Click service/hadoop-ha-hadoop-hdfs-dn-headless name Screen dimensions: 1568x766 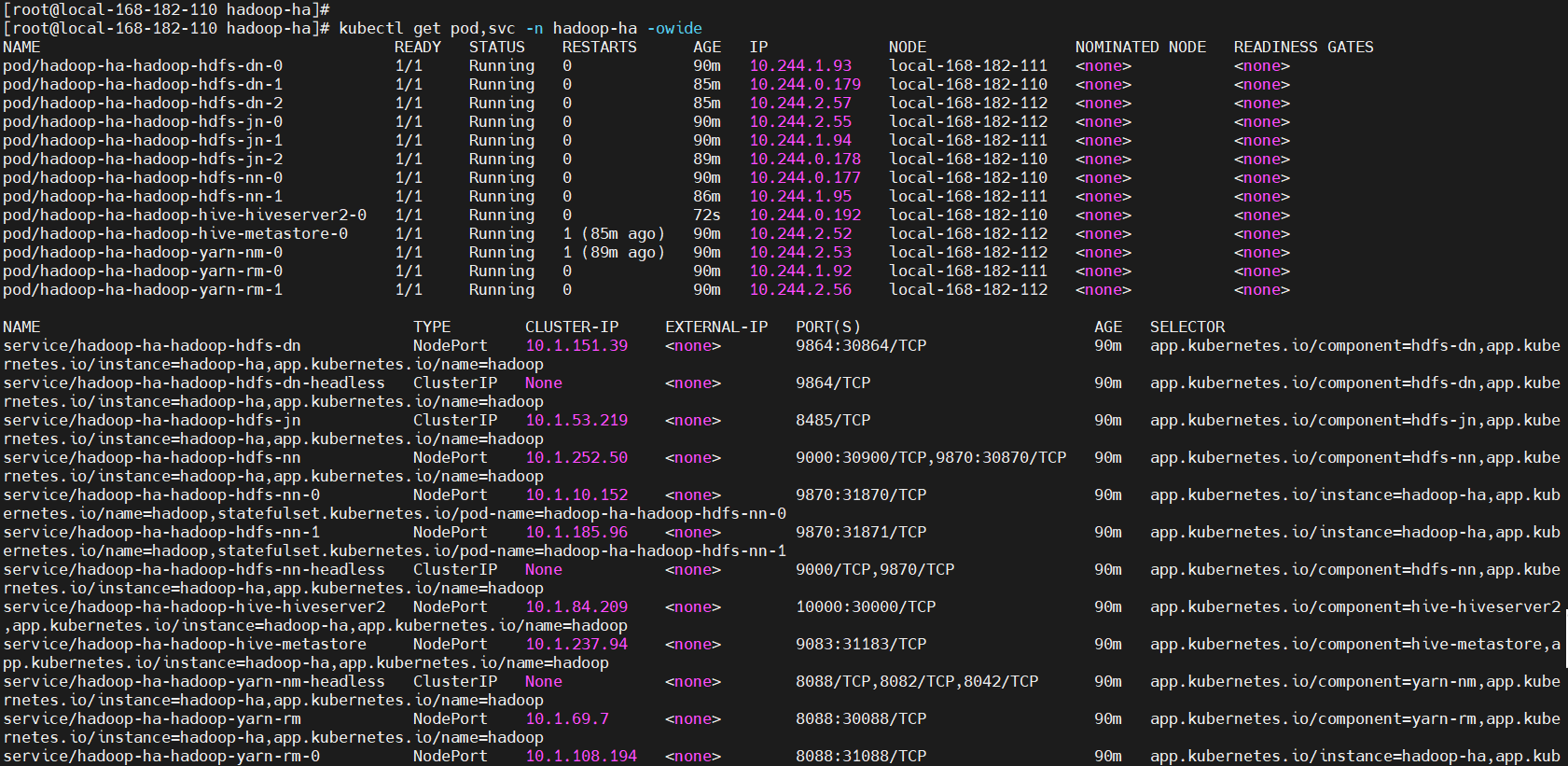click(194, 383)
